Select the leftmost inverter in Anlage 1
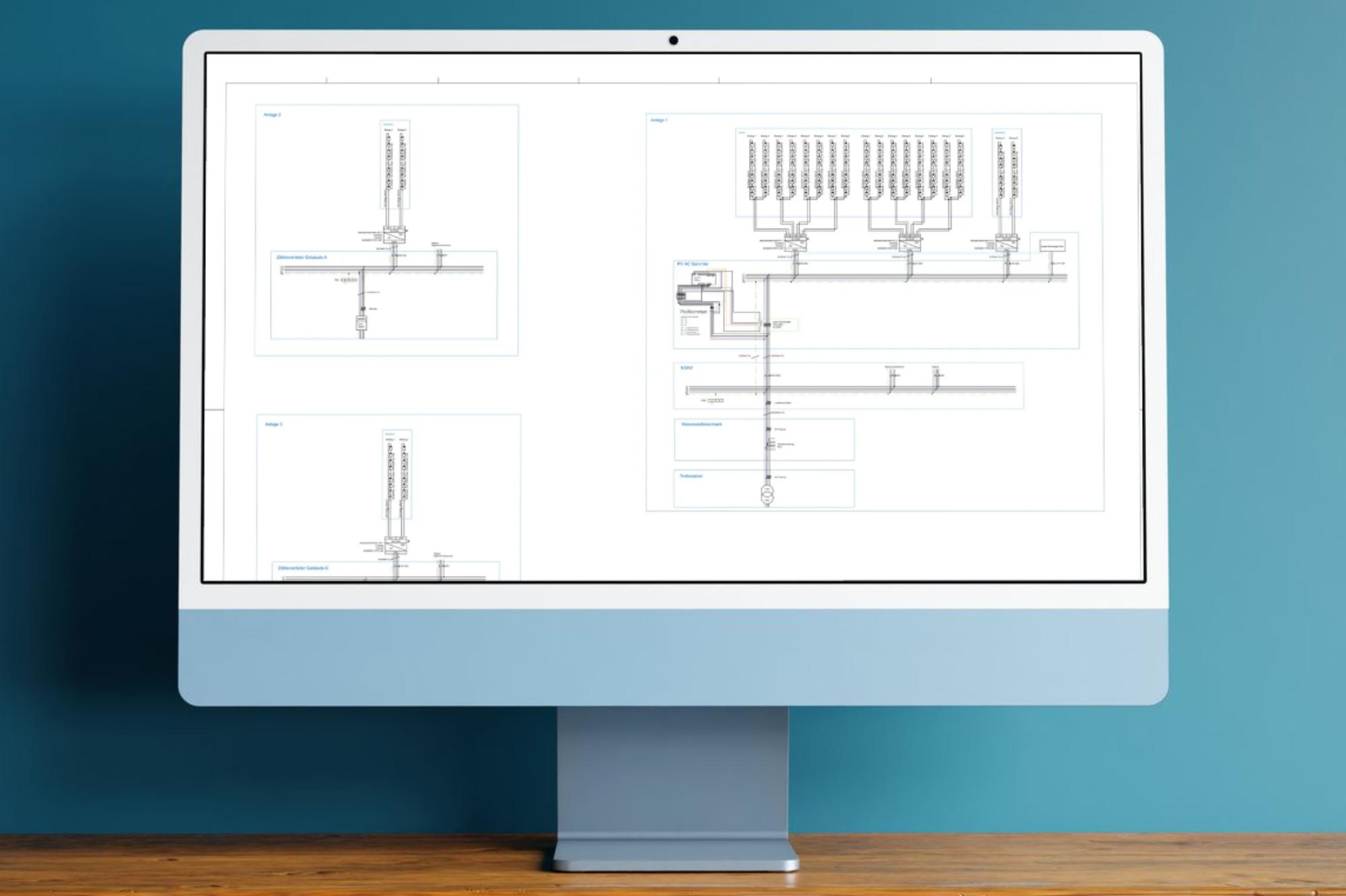 click(795, 243)
